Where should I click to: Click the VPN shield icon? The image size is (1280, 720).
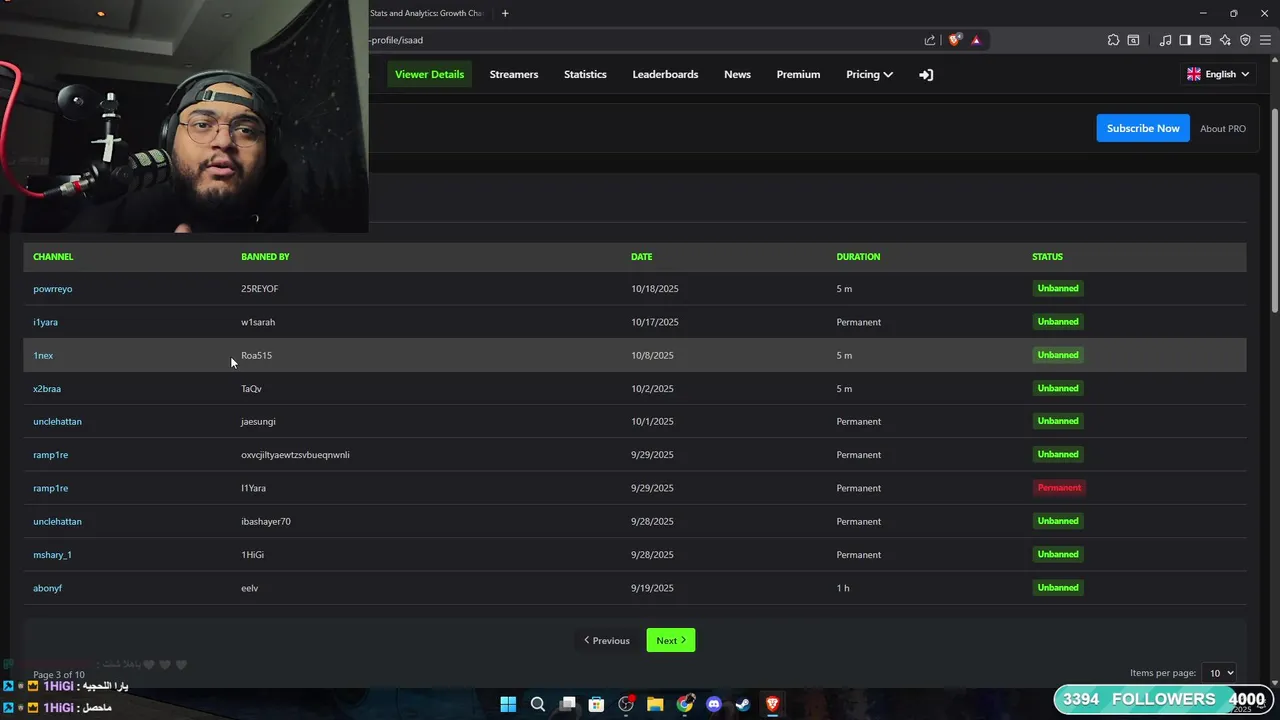(x=1245, y=40)
